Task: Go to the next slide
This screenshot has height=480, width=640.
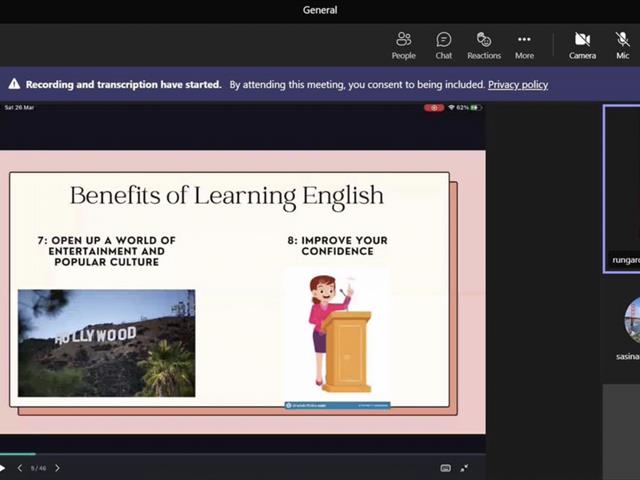Action: pyautogui.click(x=57, y=468)
